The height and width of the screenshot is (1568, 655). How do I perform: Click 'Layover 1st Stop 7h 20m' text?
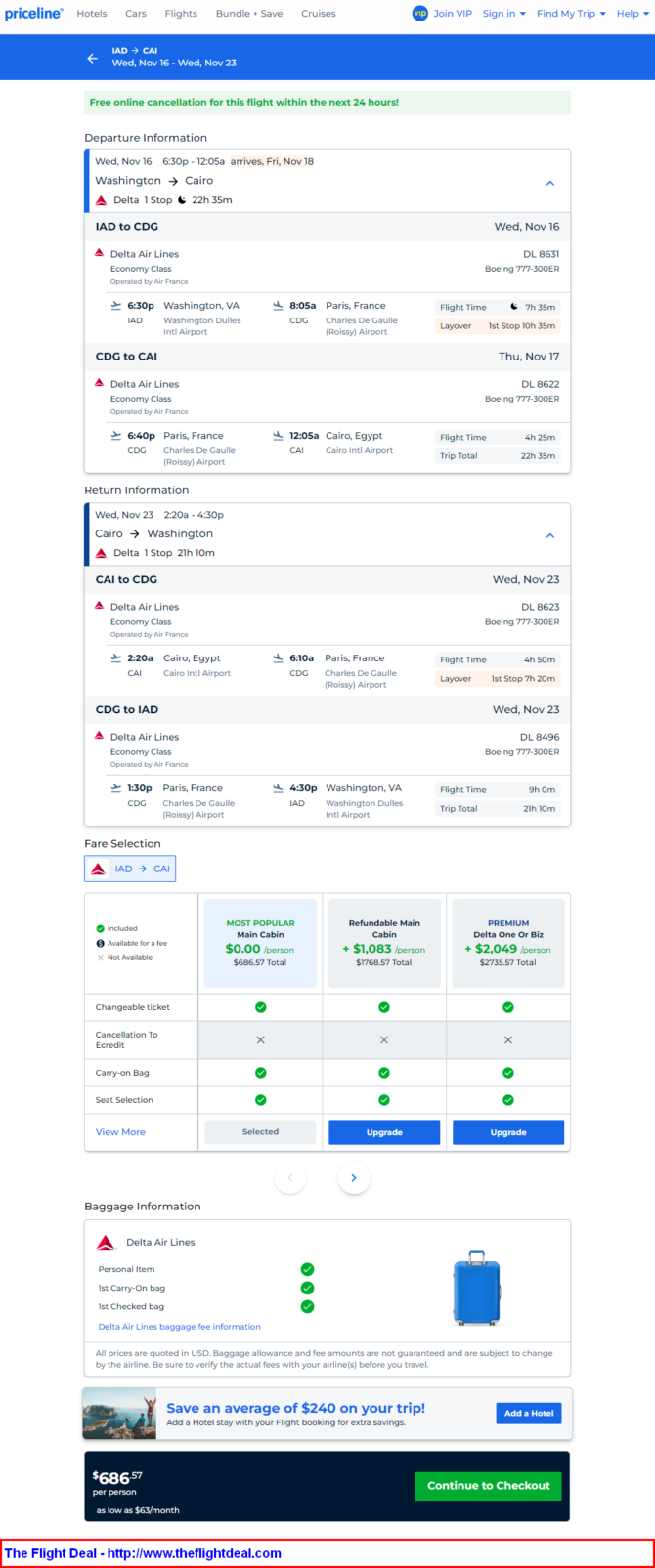tap(498, 679)
